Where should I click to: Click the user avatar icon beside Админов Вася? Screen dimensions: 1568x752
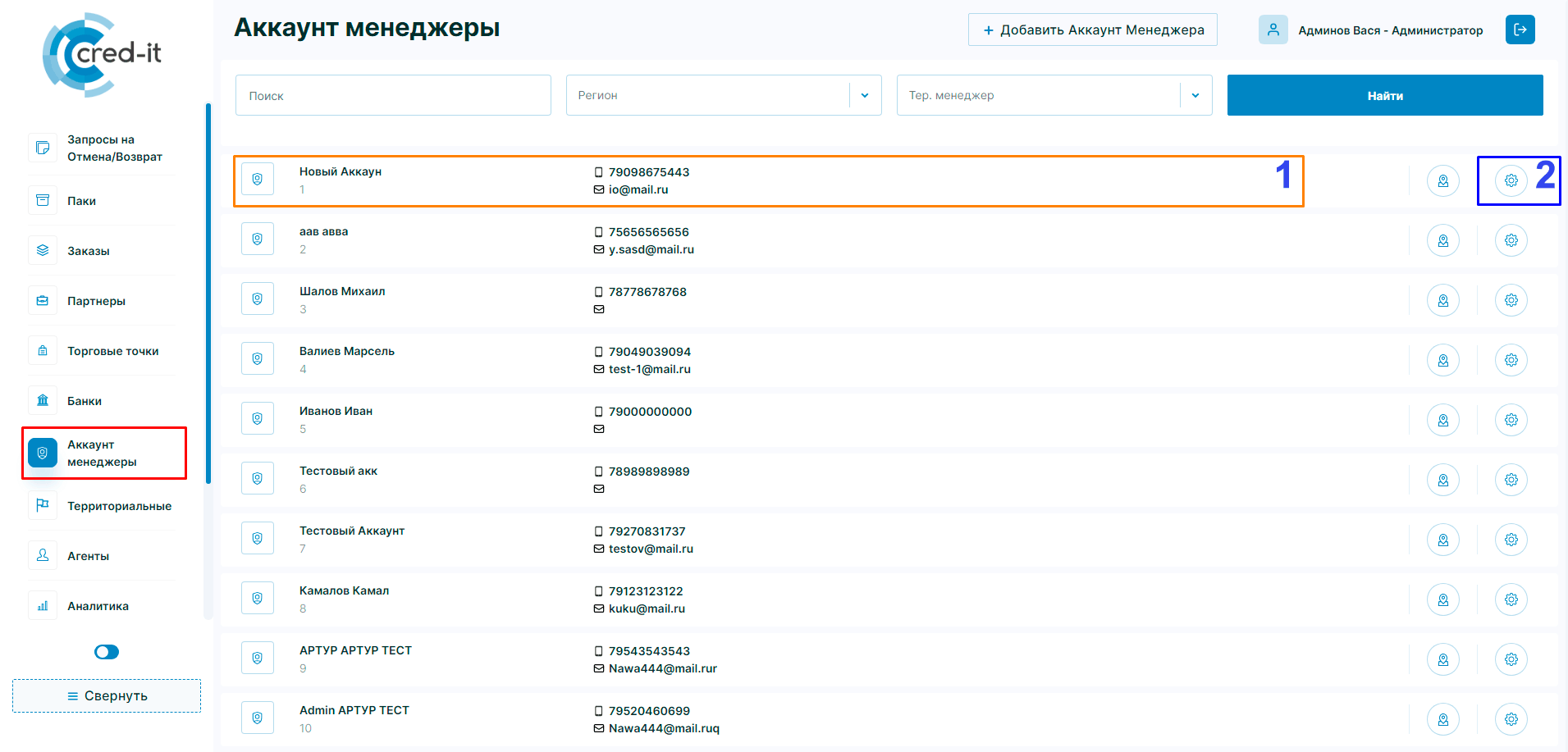pyautogui.click(x=1273, y=30)
